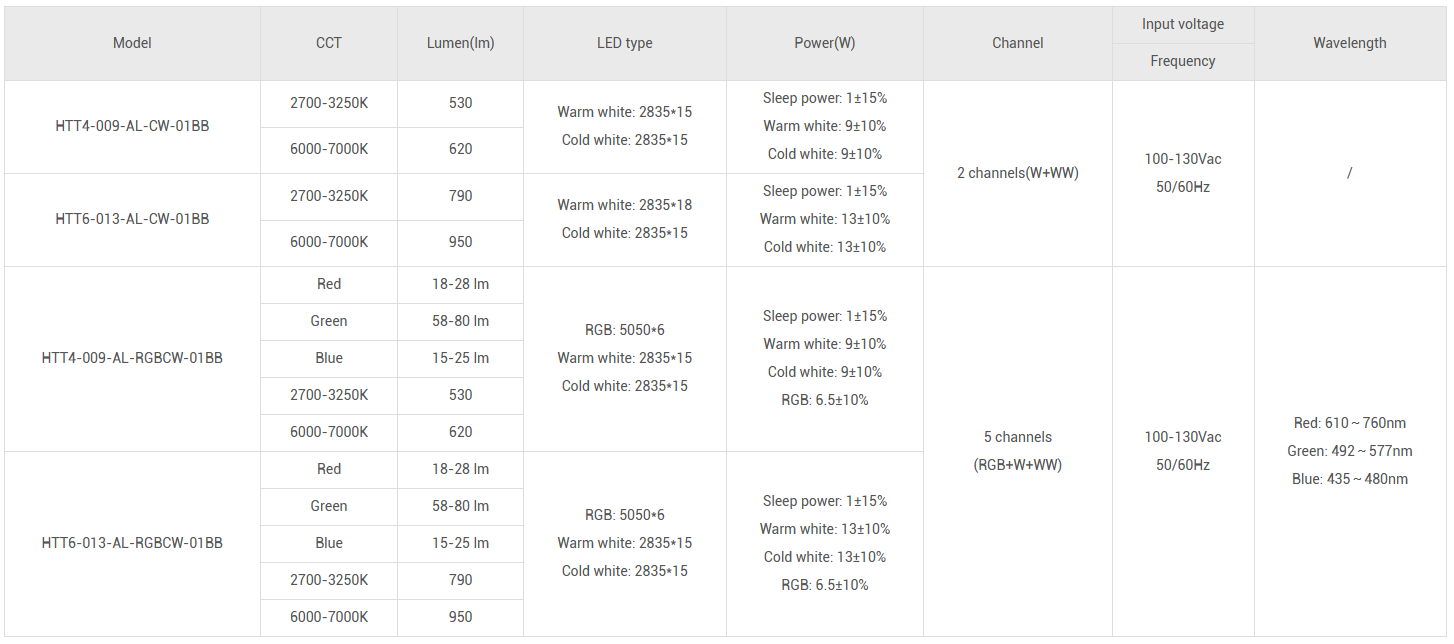Image resolution: width=1454 pixels, height=644 pixels.
Task: Click the 2 channels(W+WW) cell
Action: [x=1017, y=173]
